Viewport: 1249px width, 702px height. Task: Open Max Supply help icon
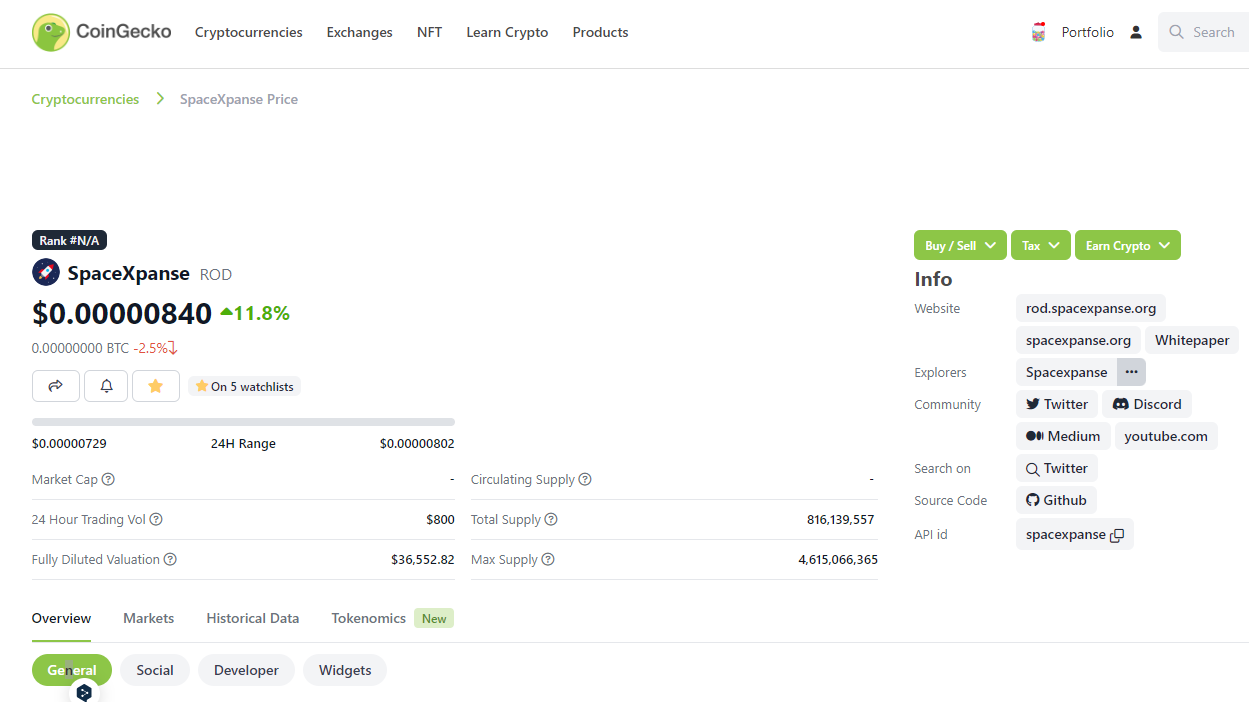(x=548, y=559)
